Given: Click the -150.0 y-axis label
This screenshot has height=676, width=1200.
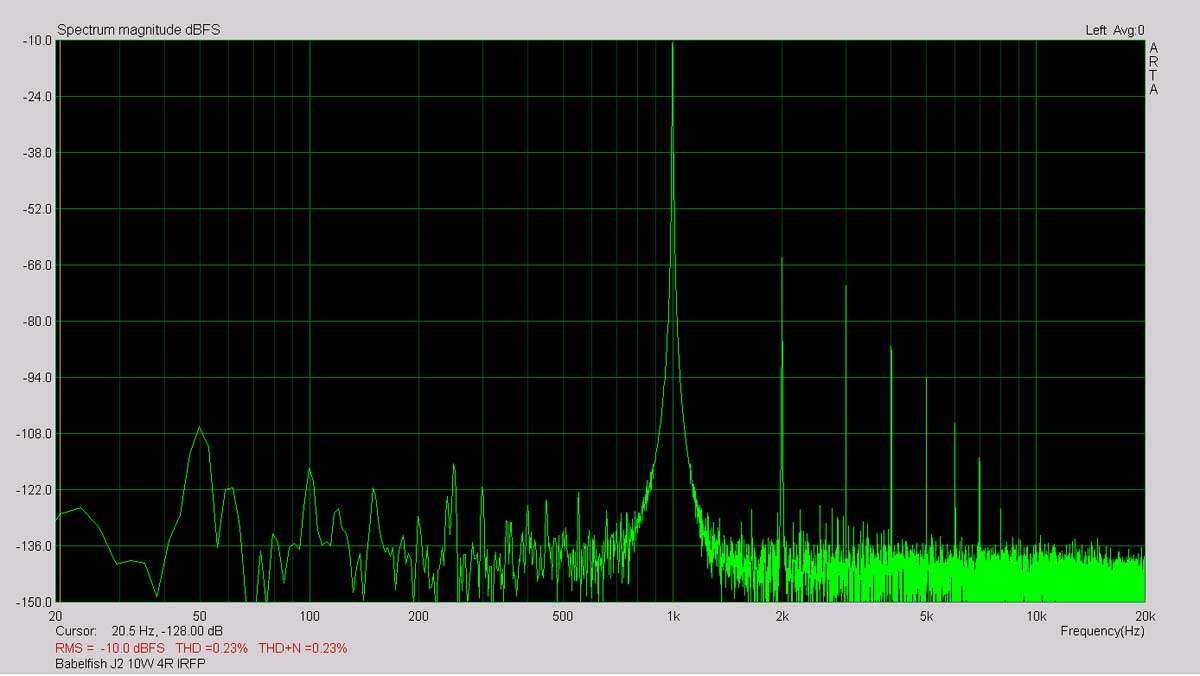Looking at the screenshot, I should point(34,602).
